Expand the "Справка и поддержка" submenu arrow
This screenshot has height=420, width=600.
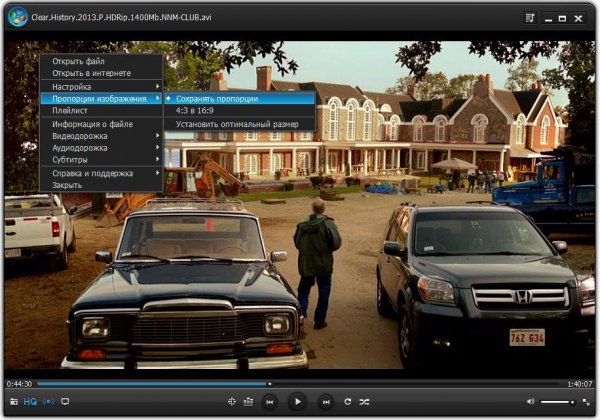click(157, 173)
